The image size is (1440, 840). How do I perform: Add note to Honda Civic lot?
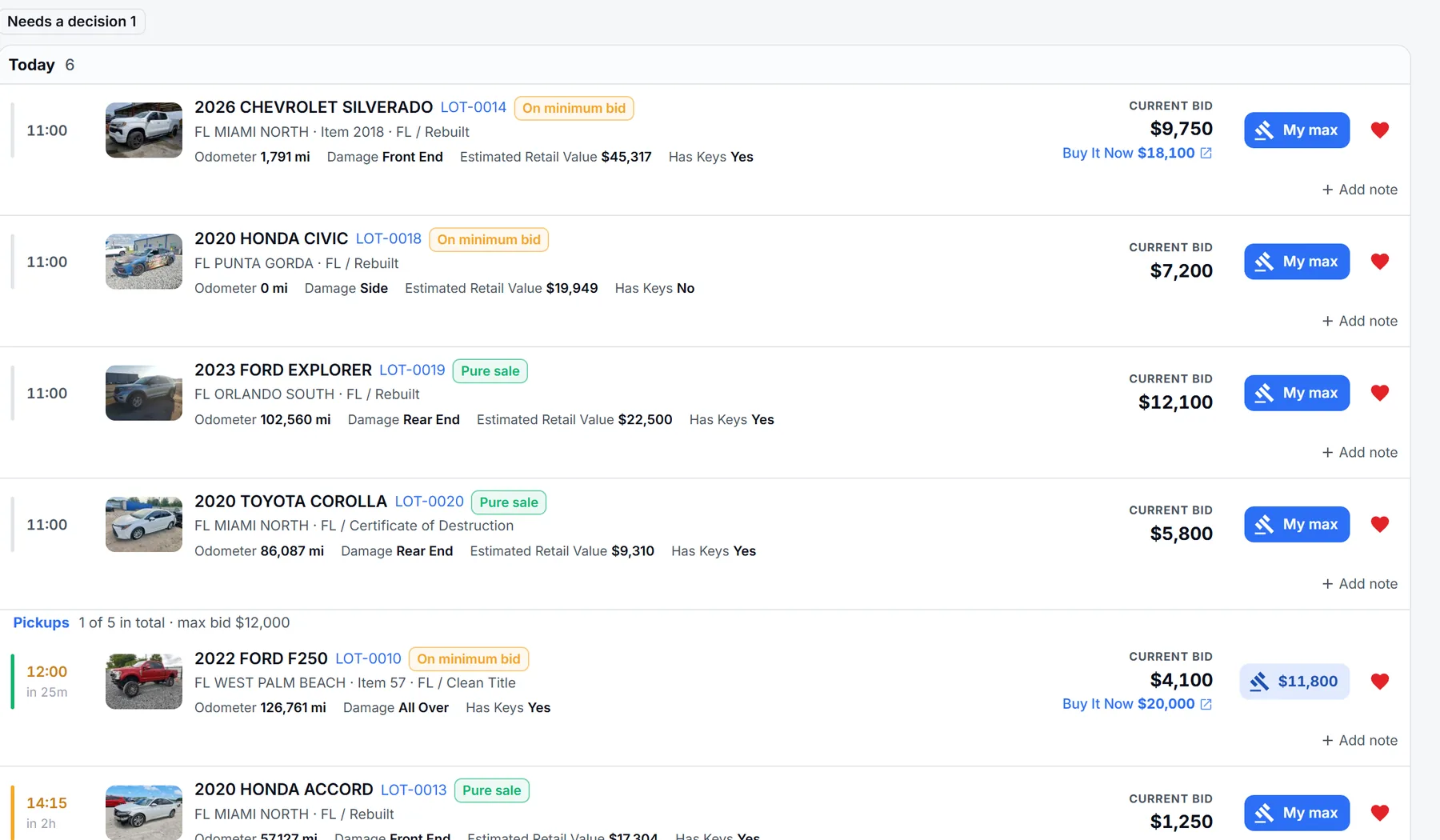(x=1359, y=321)
